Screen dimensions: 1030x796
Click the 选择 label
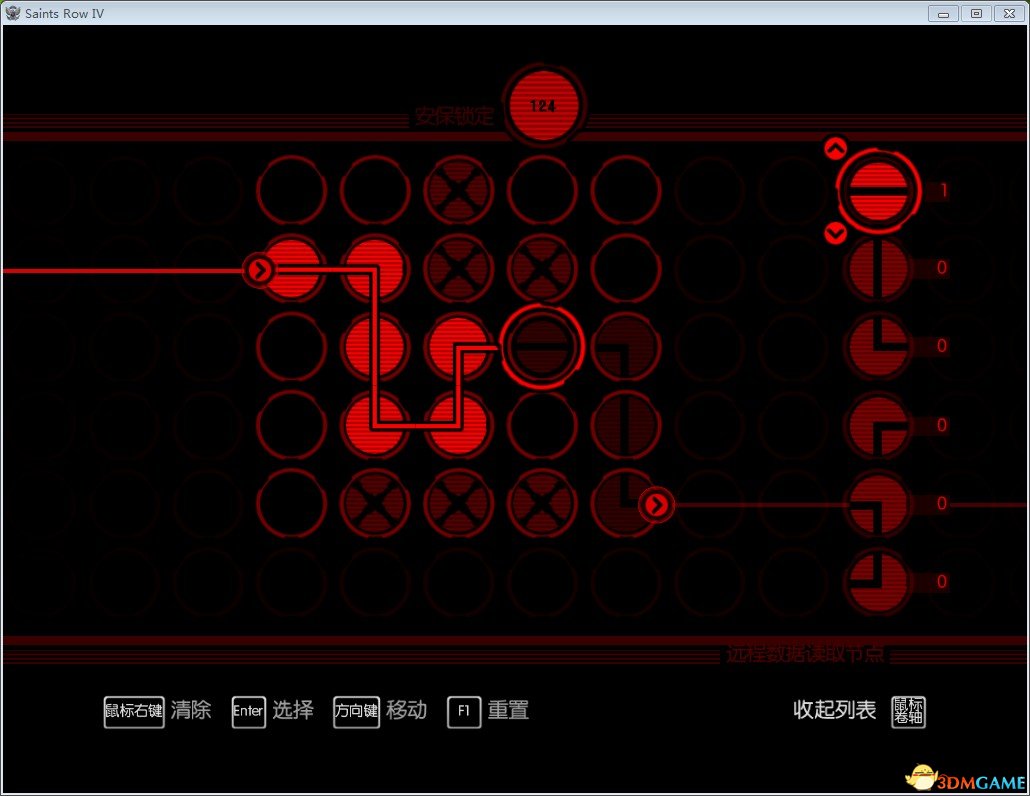click(293, 710)
